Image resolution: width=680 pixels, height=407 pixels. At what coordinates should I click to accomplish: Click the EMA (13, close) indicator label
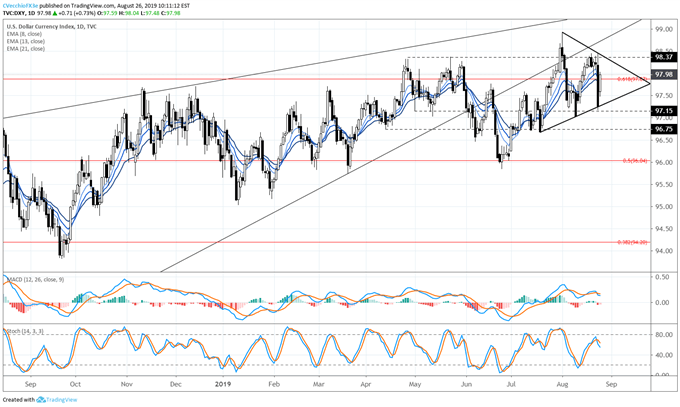(26, 41)
